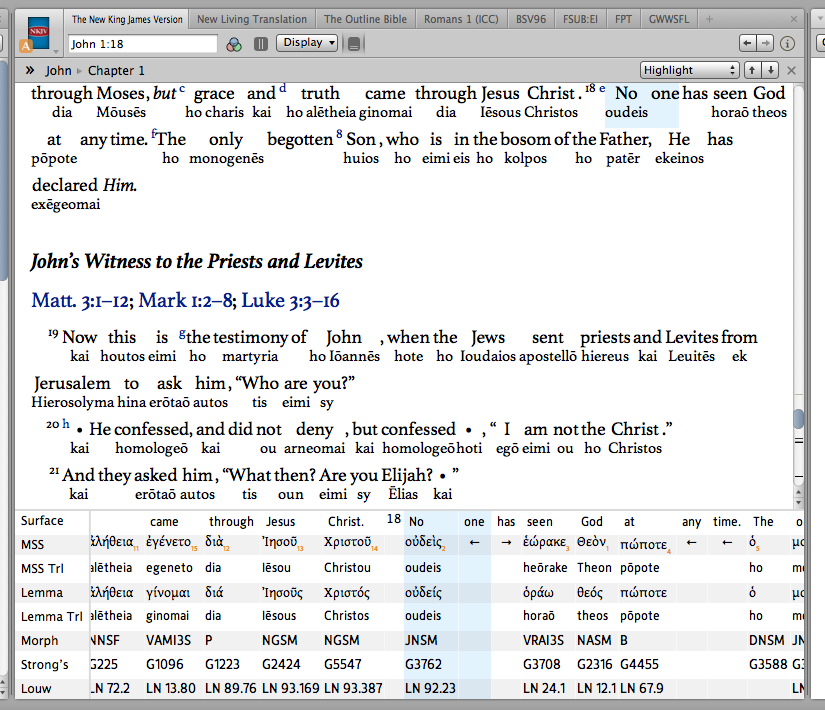The width and height of the screenshot is (825, 710).
Task: Click footnote marker h at verse 20
Action: click(66, 423)
